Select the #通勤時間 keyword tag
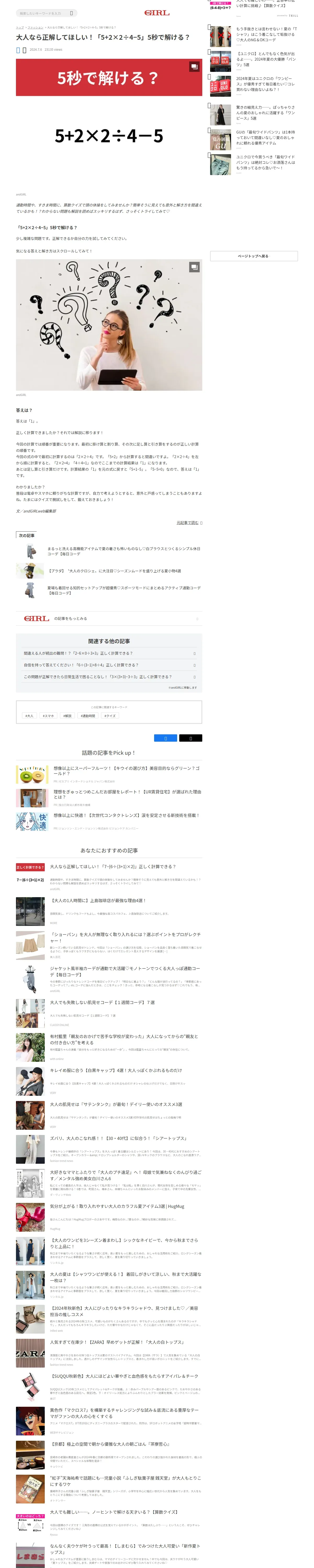Image resolution: width=314 pixels, height=1568 pixels. tap(88, 716)
